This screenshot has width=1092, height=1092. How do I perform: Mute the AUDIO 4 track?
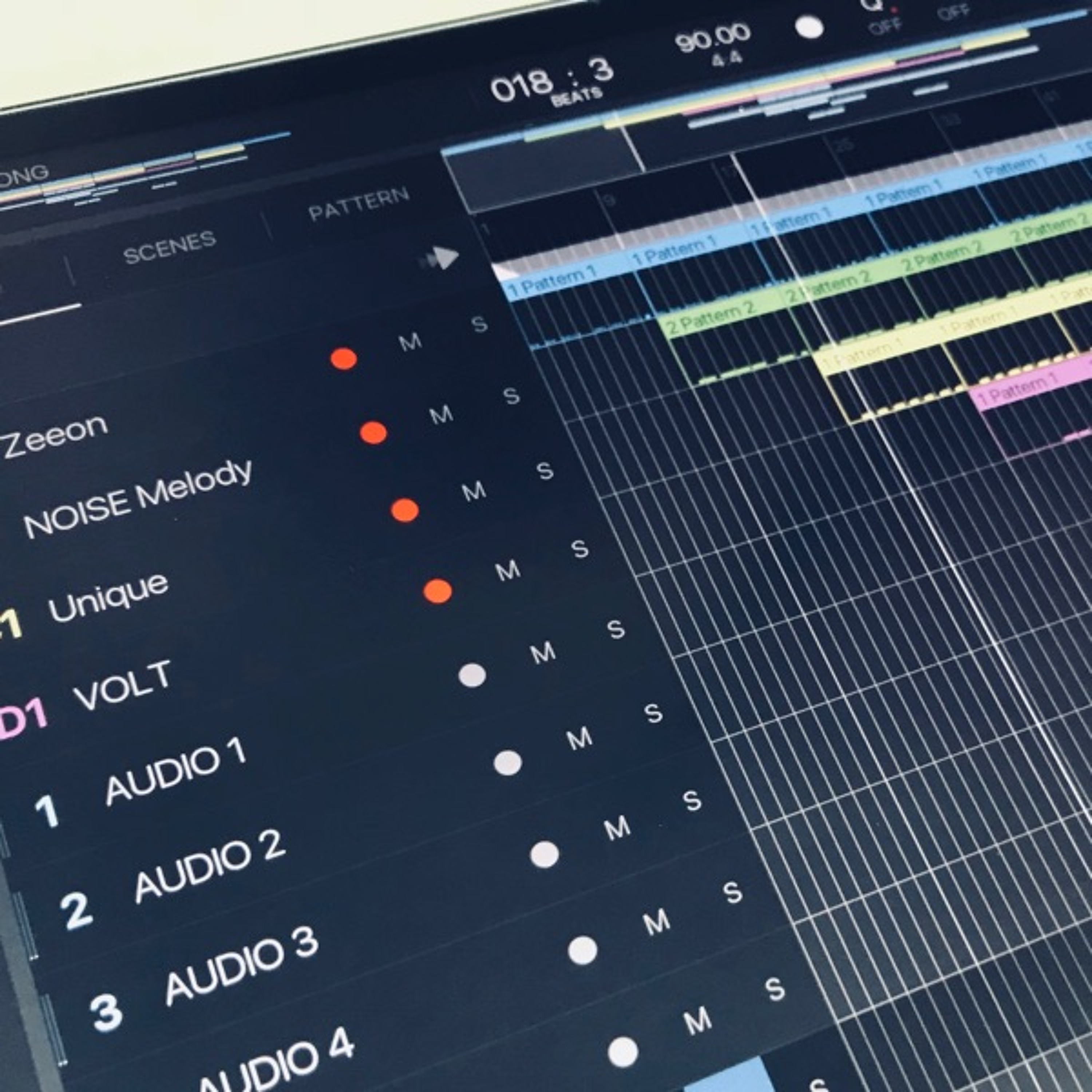[657, 922]
